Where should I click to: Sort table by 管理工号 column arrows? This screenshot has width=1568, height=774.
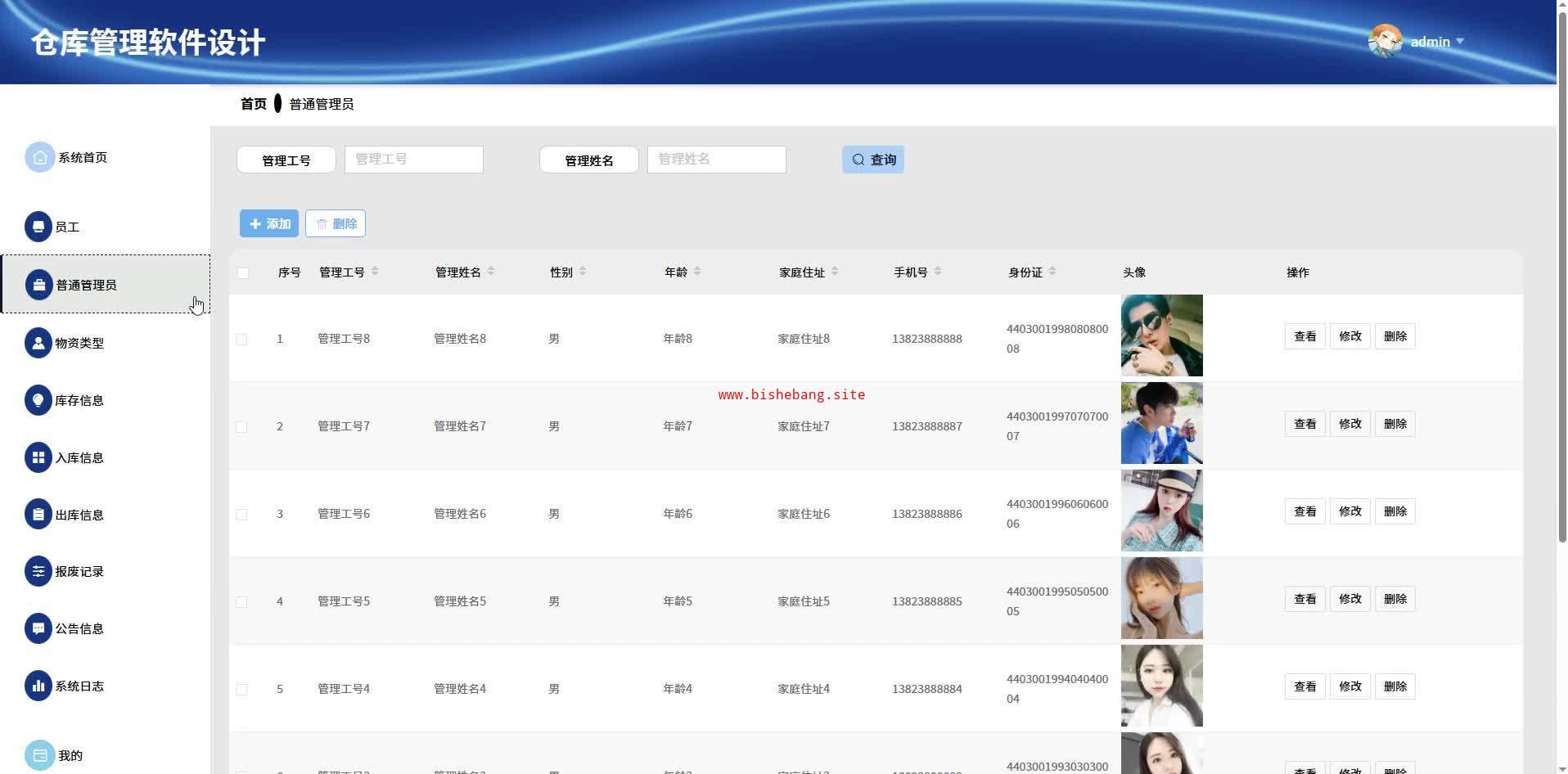(375, 272)
